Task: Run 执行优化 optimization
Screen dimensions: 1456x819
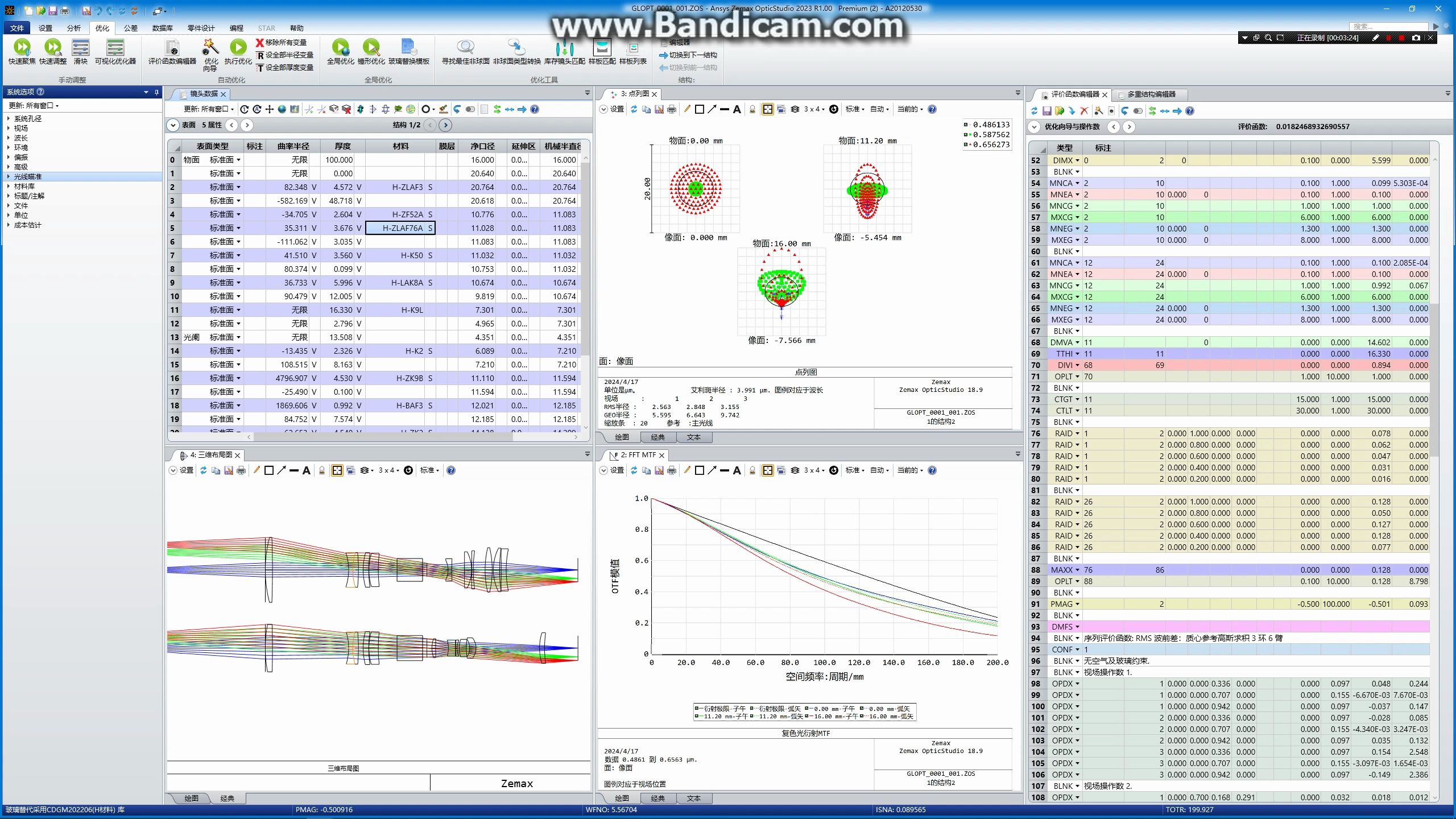Action: [238, 48]
